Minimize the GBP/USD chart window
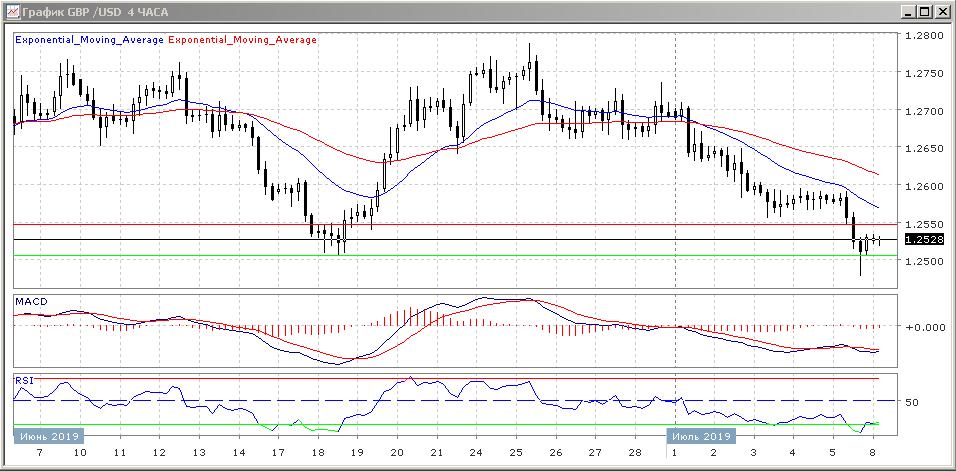Viewport: 956px width, 472px height. [x=907, y=11]
